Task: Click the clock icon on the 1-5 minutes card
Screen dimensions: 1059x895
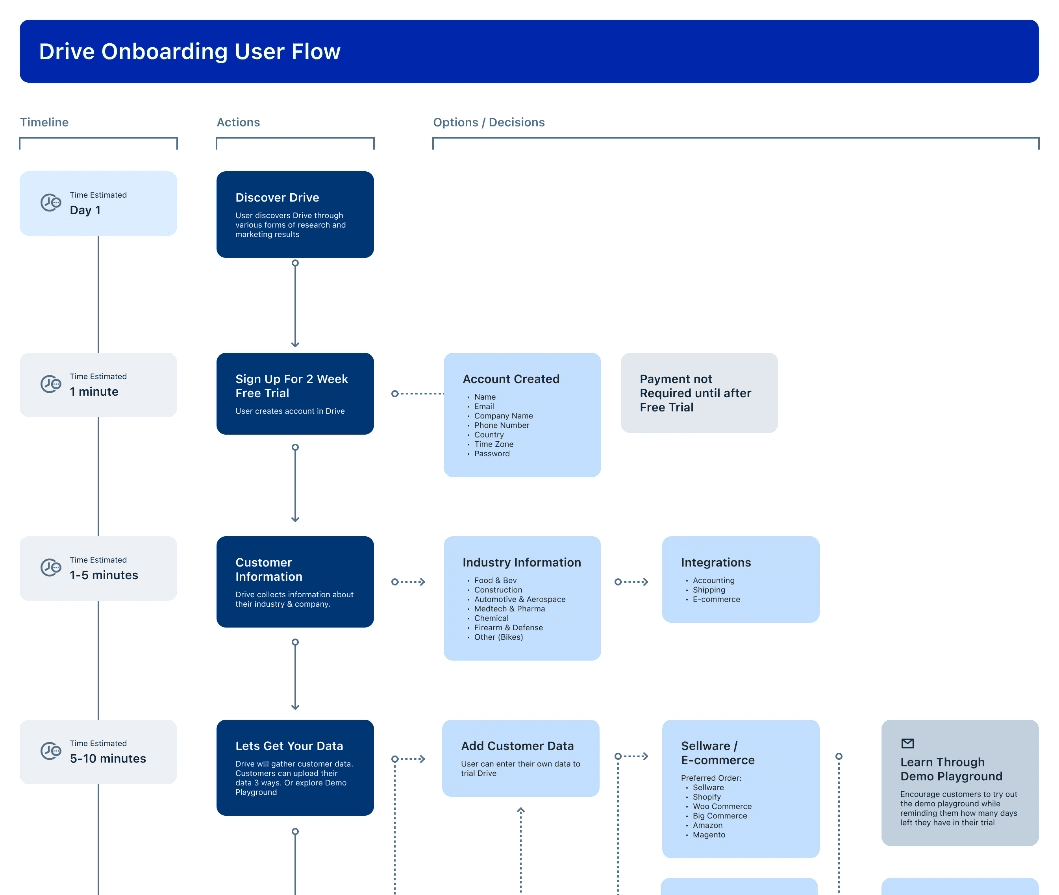Action: pyautogui.click(x=49, y=568)
